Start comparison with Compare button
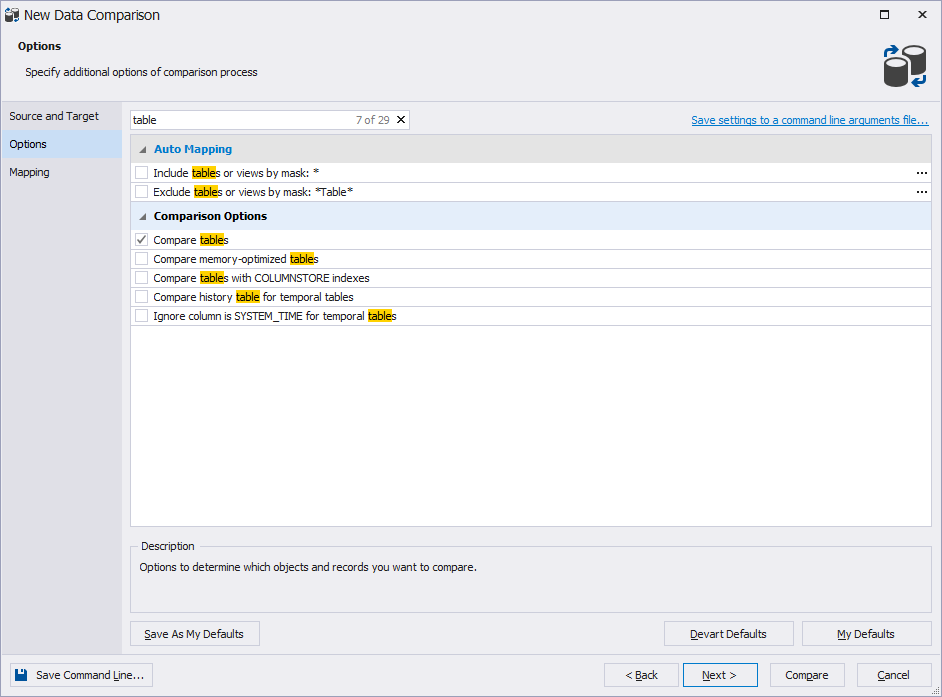Image resolution: width=942 pixels, height=697 pixels. [807, 675]
